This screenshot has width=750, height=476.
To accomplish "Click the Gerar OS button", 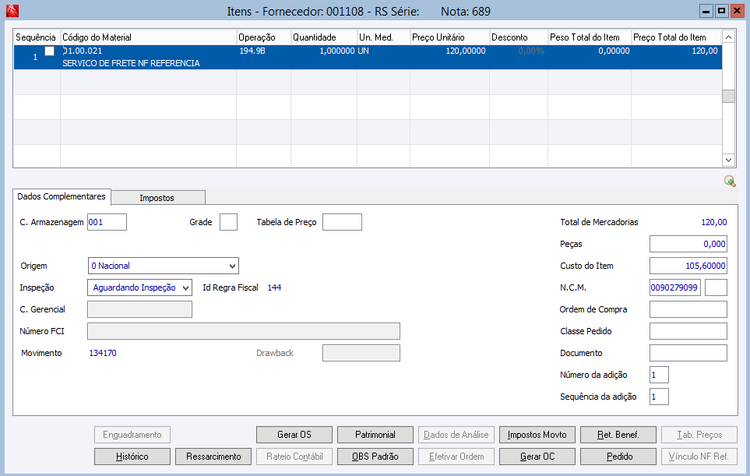I will tap(294, 434).
